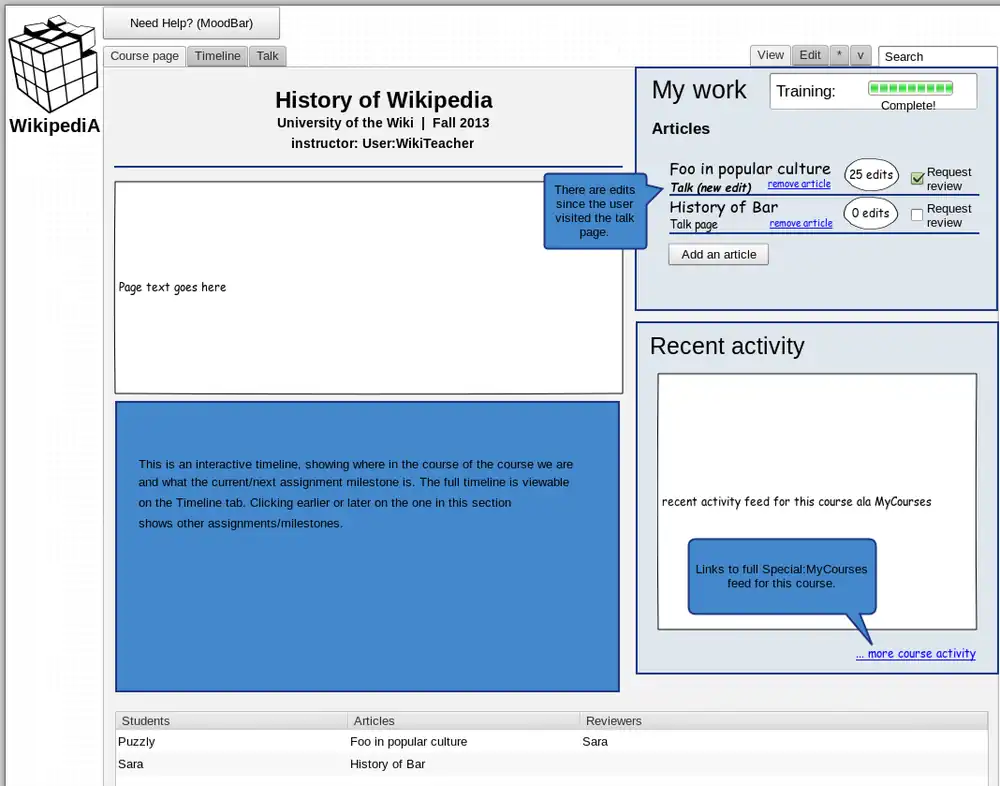The height and width of the screenshot is (786, 1000).
Task: Check Request review for Foo in popular culture
Action: [x=917, y=179]
